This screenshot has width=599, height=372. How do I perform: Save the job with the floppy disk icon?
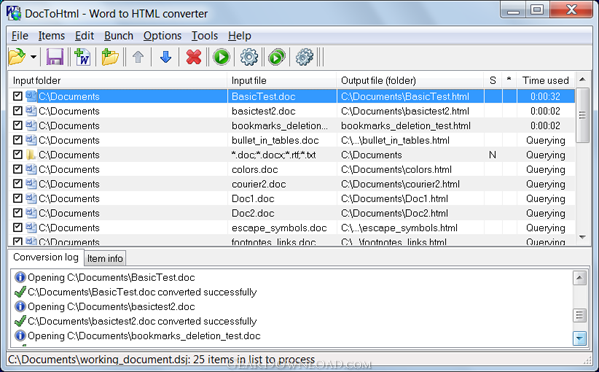[x=55, y=57]
